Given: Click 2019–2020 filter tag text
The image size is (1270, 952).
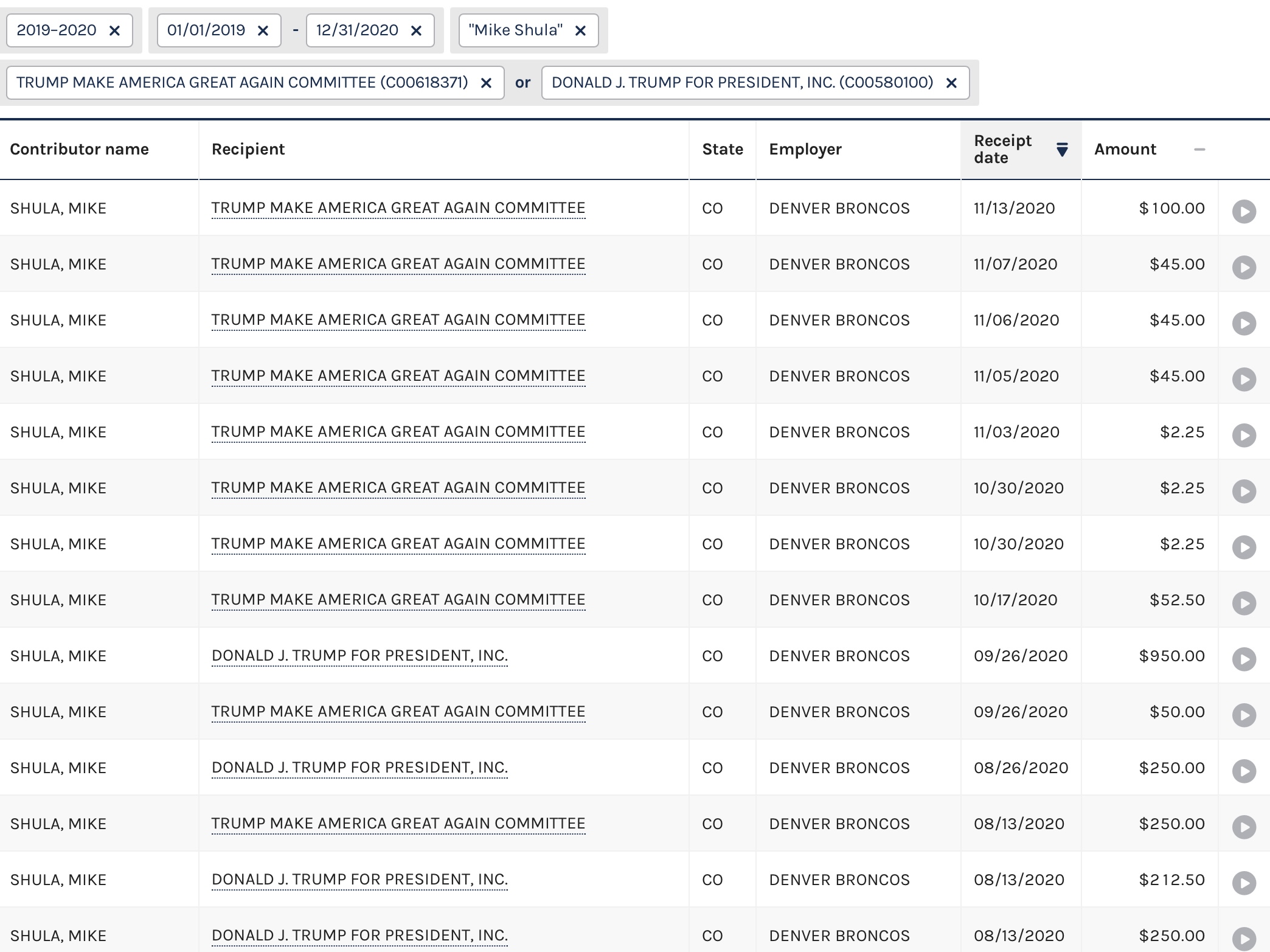Looking at the screenshot, I should 57,30.
